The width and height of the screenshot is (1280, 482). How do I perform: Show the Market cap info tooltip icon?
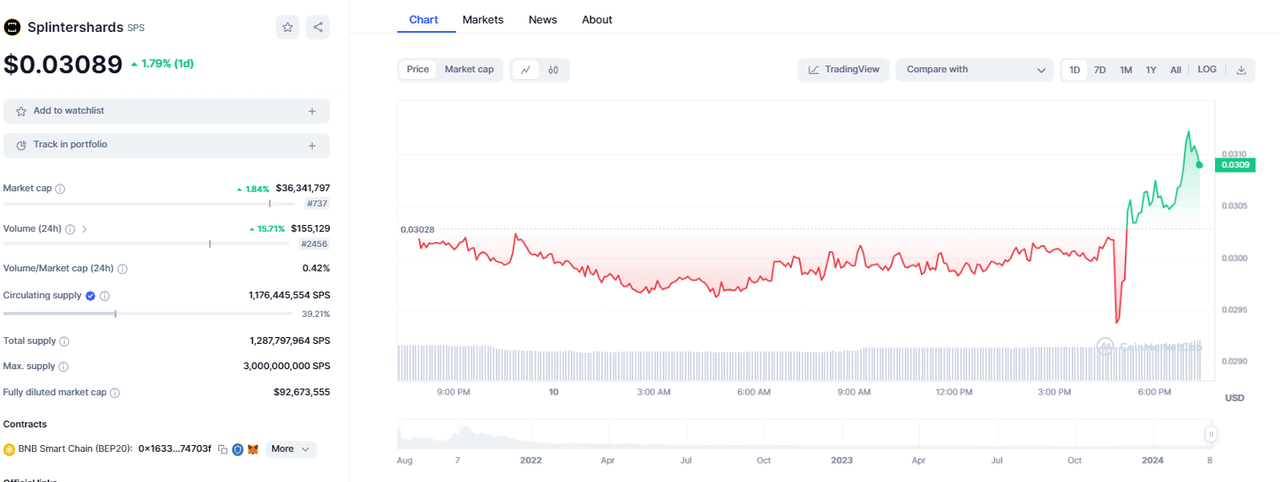60,189
